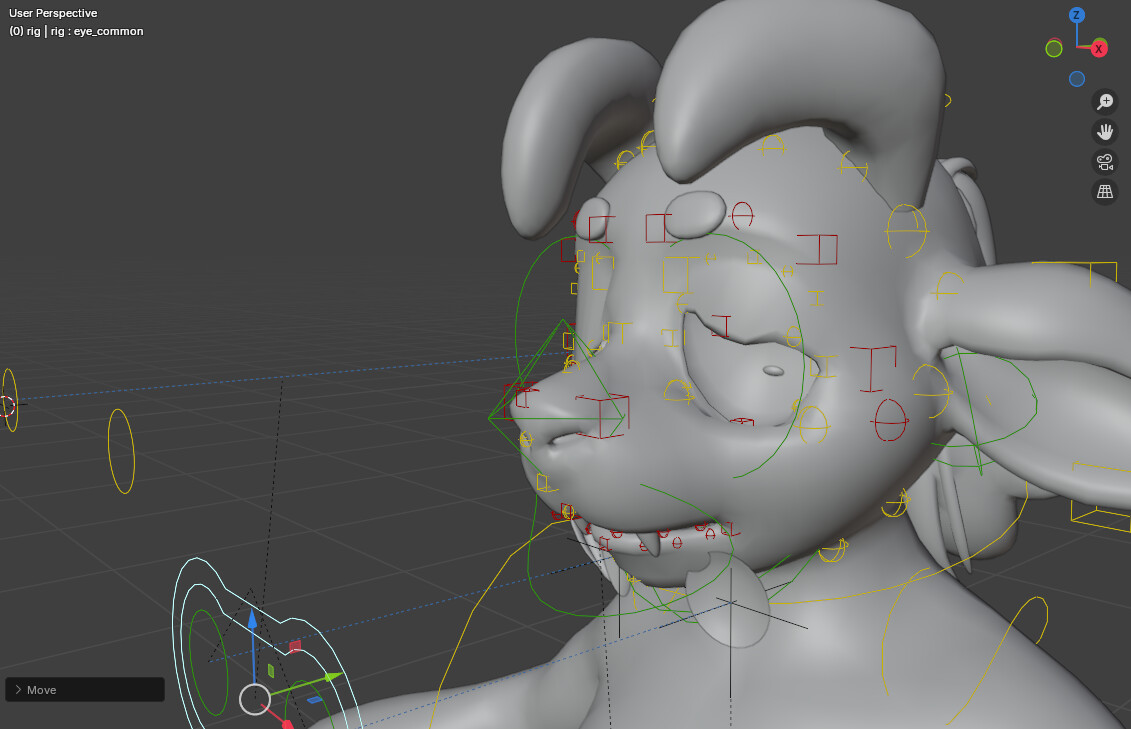
Task: Select the yellow wireframe box widget at right edge
Action: 1101,498
